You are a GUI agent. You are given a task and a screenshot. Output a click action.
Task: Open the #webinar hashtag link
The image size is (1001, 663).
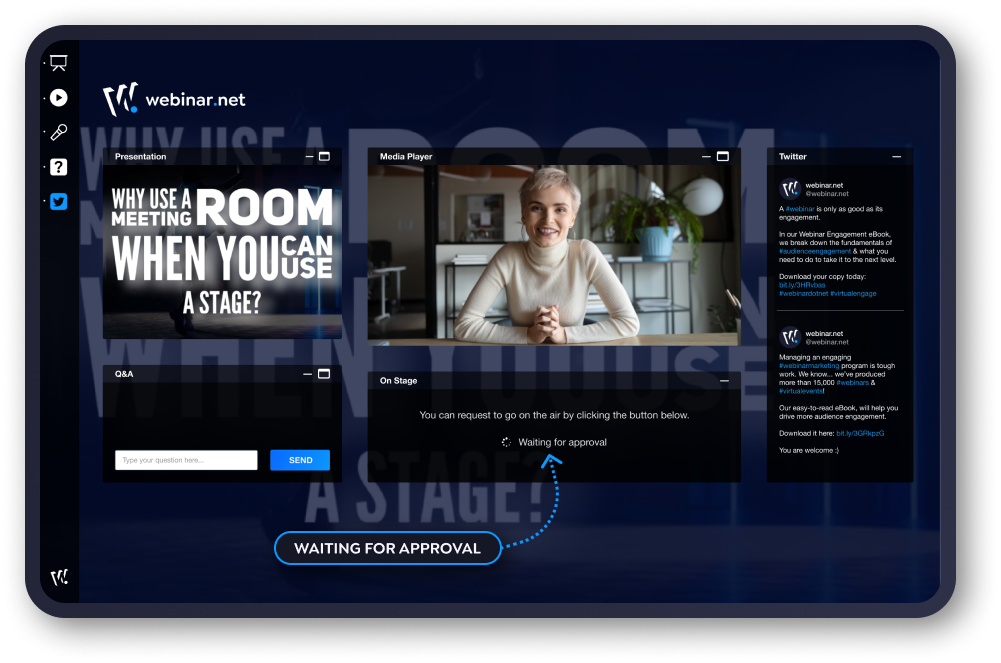point(800,209)
